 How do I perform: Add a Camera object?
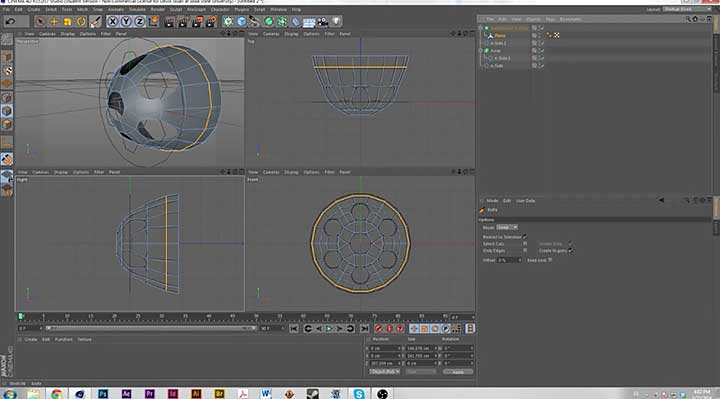(322, 21)
